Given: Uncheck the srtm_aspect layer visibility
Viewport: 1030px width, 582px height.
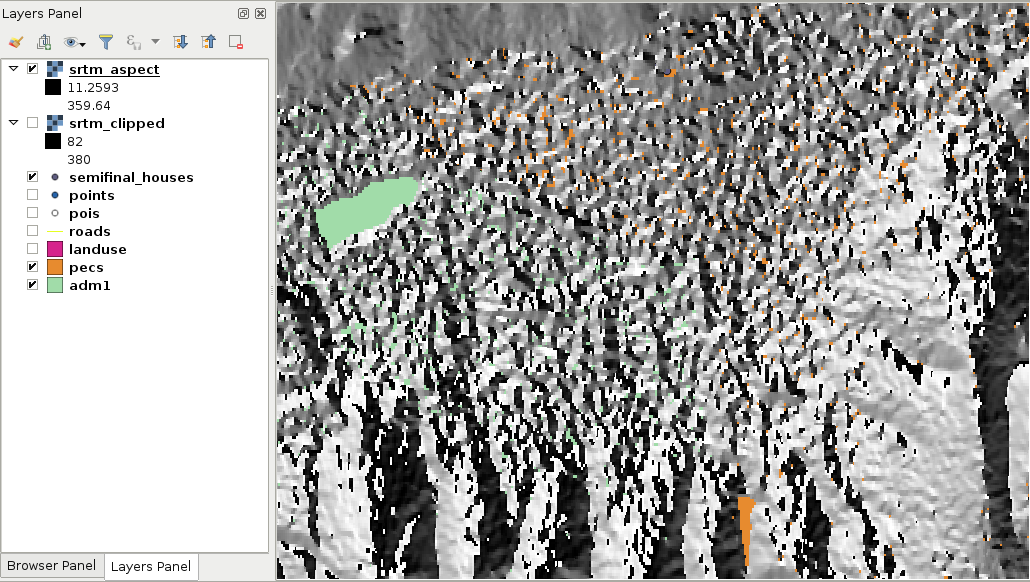Looking at the screenshot, I should pyautogui.click(x=32, y=68).
